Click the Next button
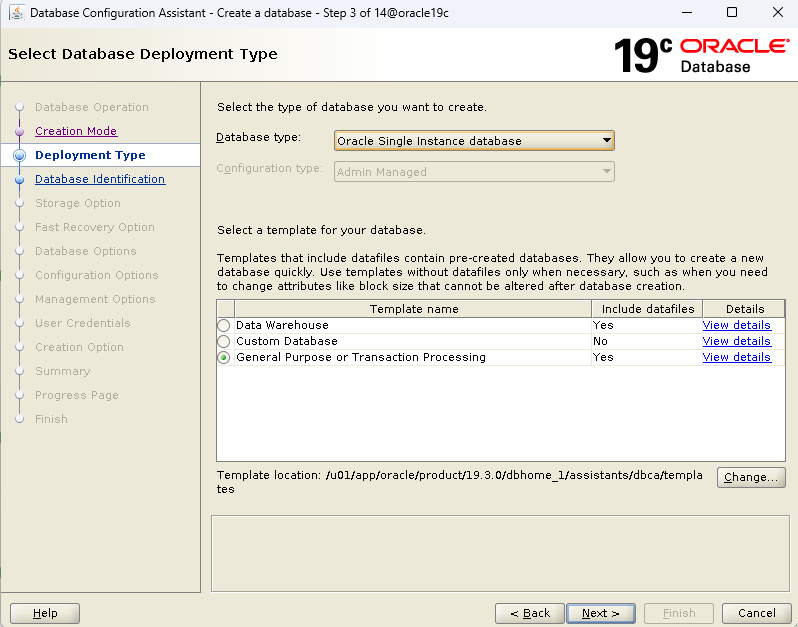This screenshot has height=627, width=798. click(x=601, y=613)
